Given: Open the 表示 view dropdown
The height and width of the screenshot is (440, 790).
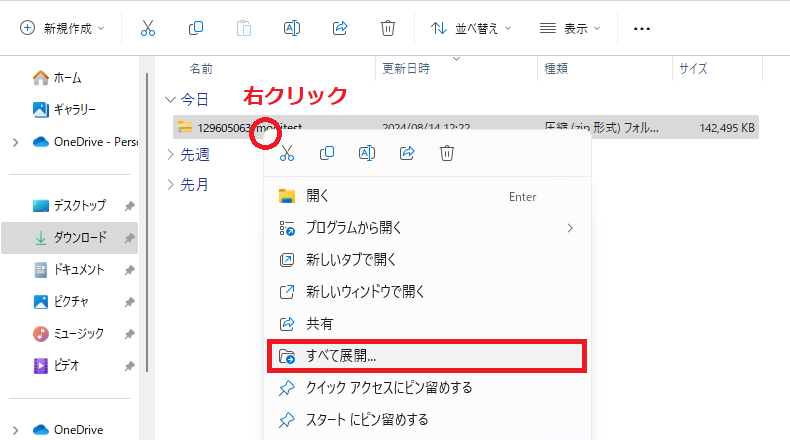Looking at the screenshot, I should 570,28.
